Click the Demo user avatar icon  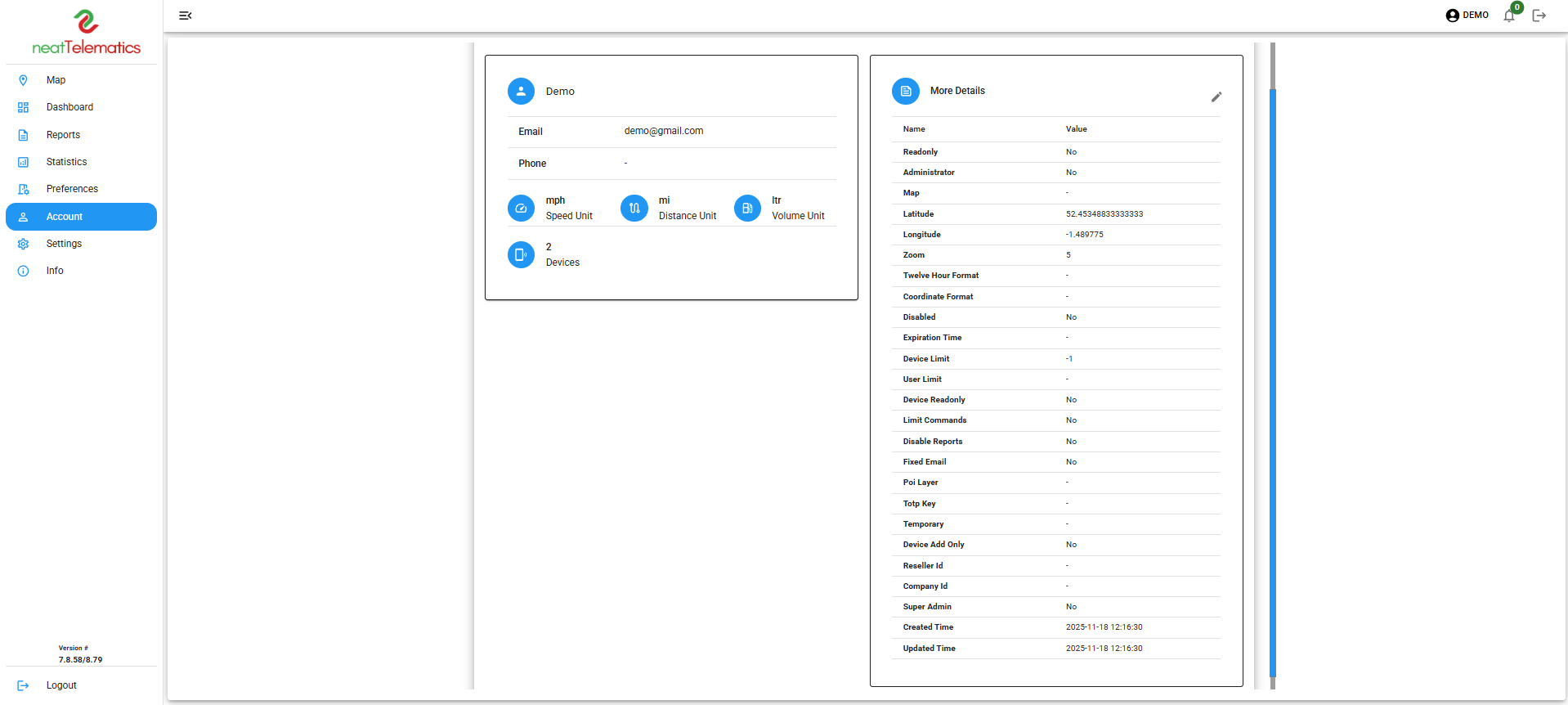pyautogui.click(x=521, y=92)
